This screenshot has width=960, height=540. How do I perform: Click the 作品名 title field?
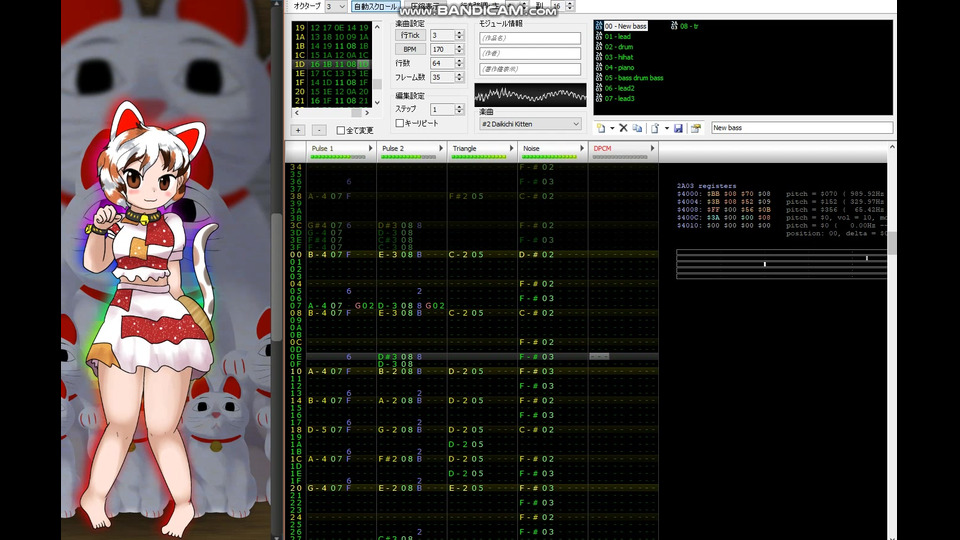[530, 38]
